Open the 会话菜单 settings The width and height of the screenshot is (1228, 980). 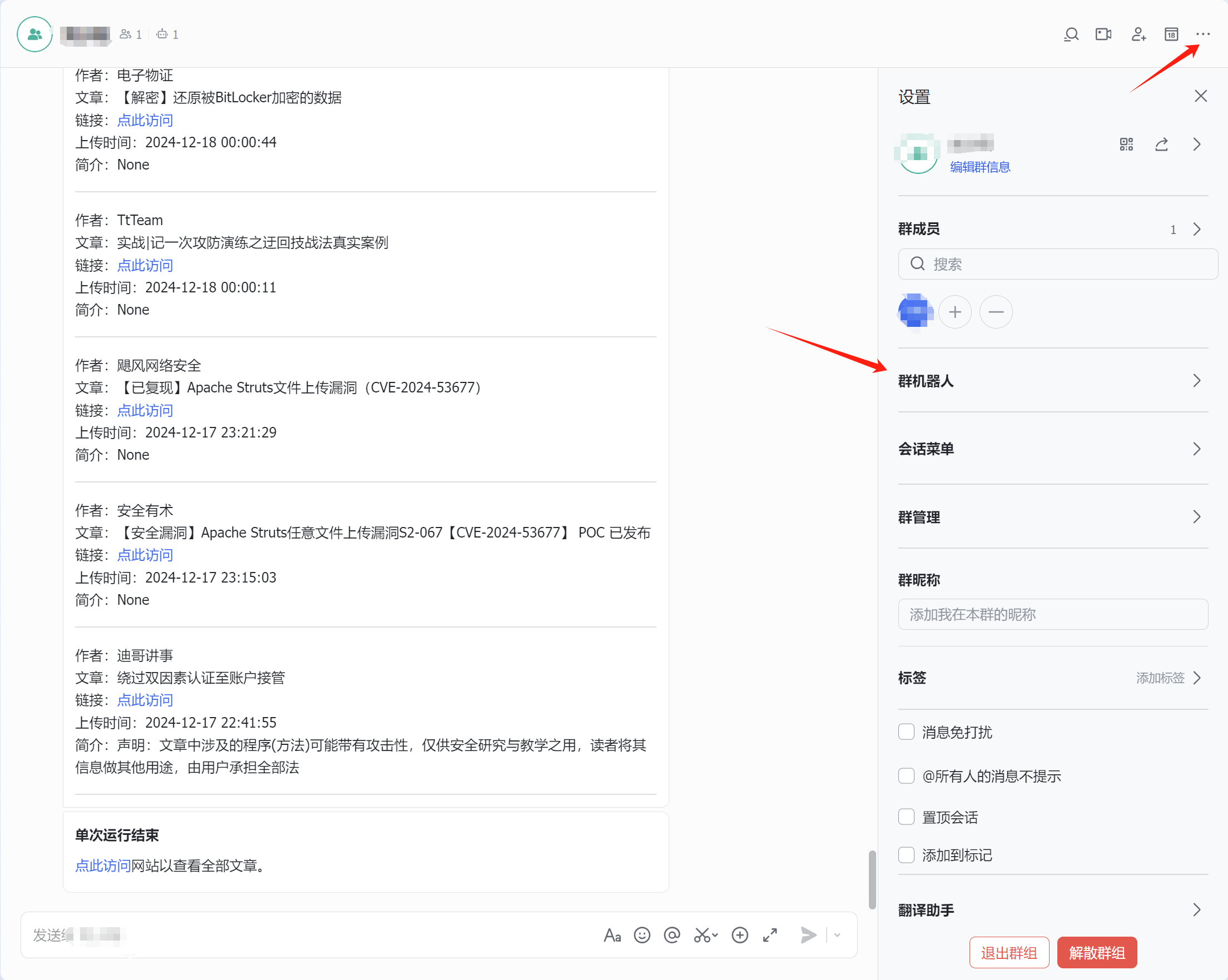(1052, 449)
